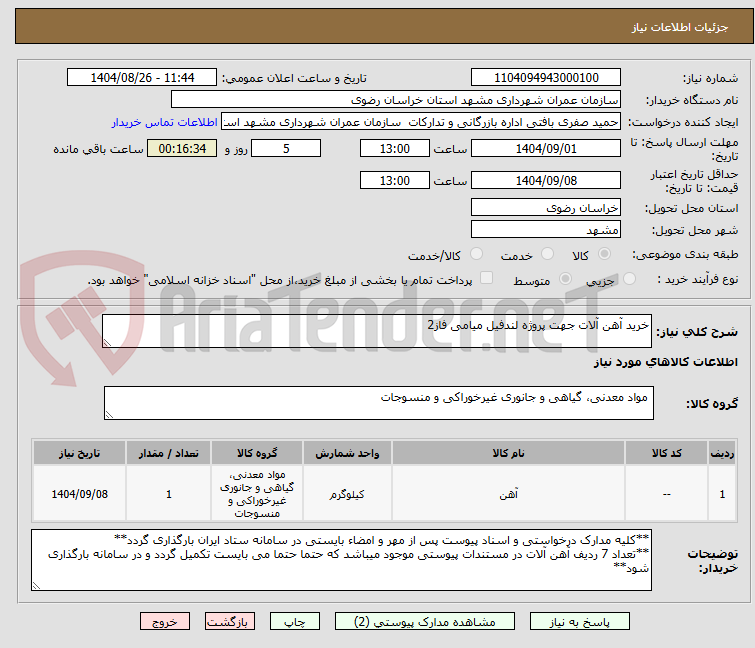Click the 'کد کالا' column header
755x648 pixels.
click(666, 453)
